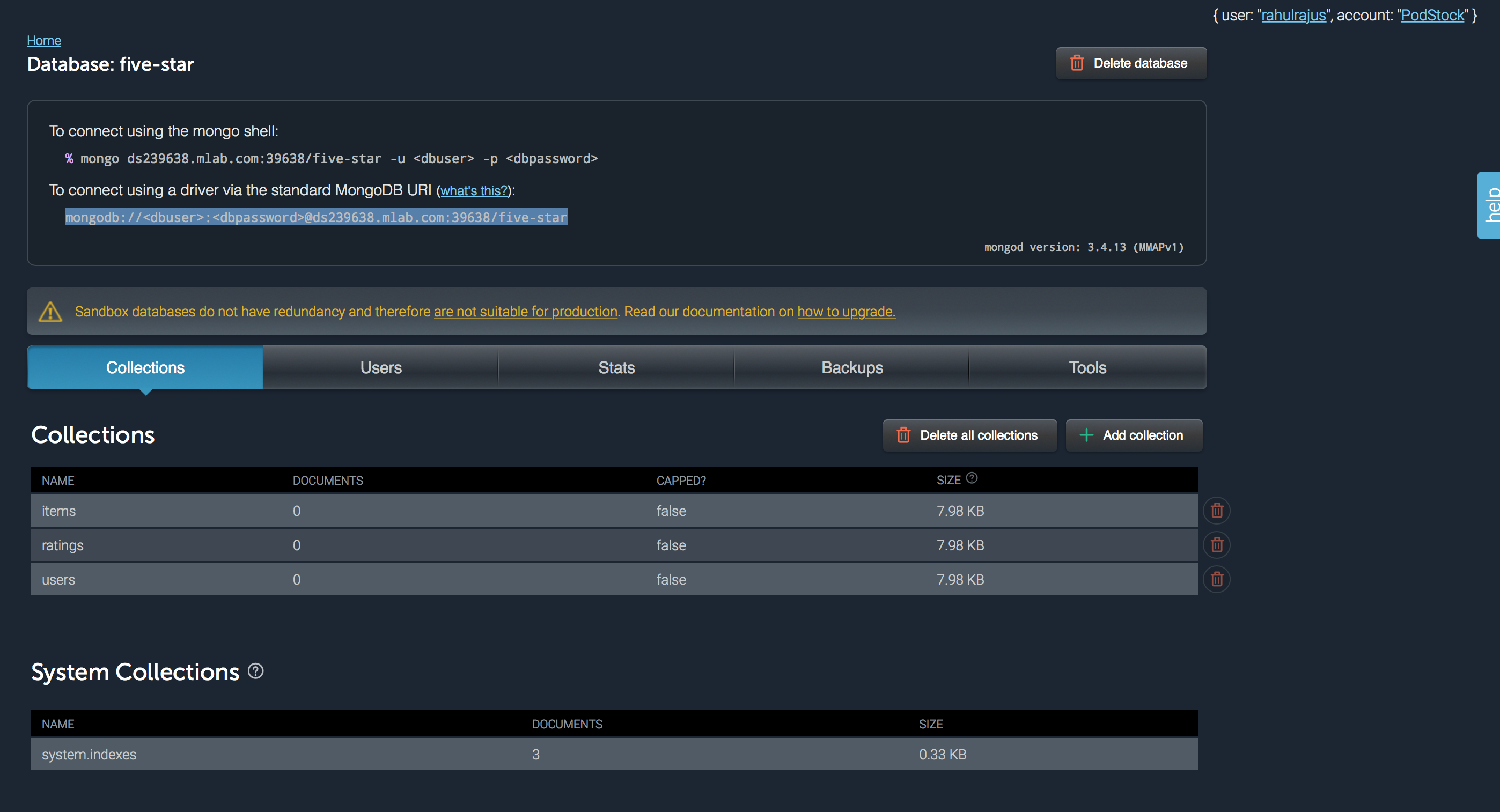Click the "how to upgrade" link
Image resolution: width=1500 pixels, height=812 pixels.
pos(845,312)
